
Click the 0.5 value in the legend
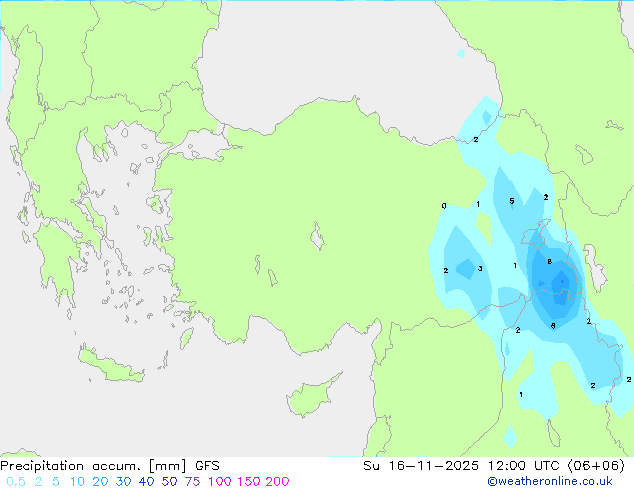point(16,482)
